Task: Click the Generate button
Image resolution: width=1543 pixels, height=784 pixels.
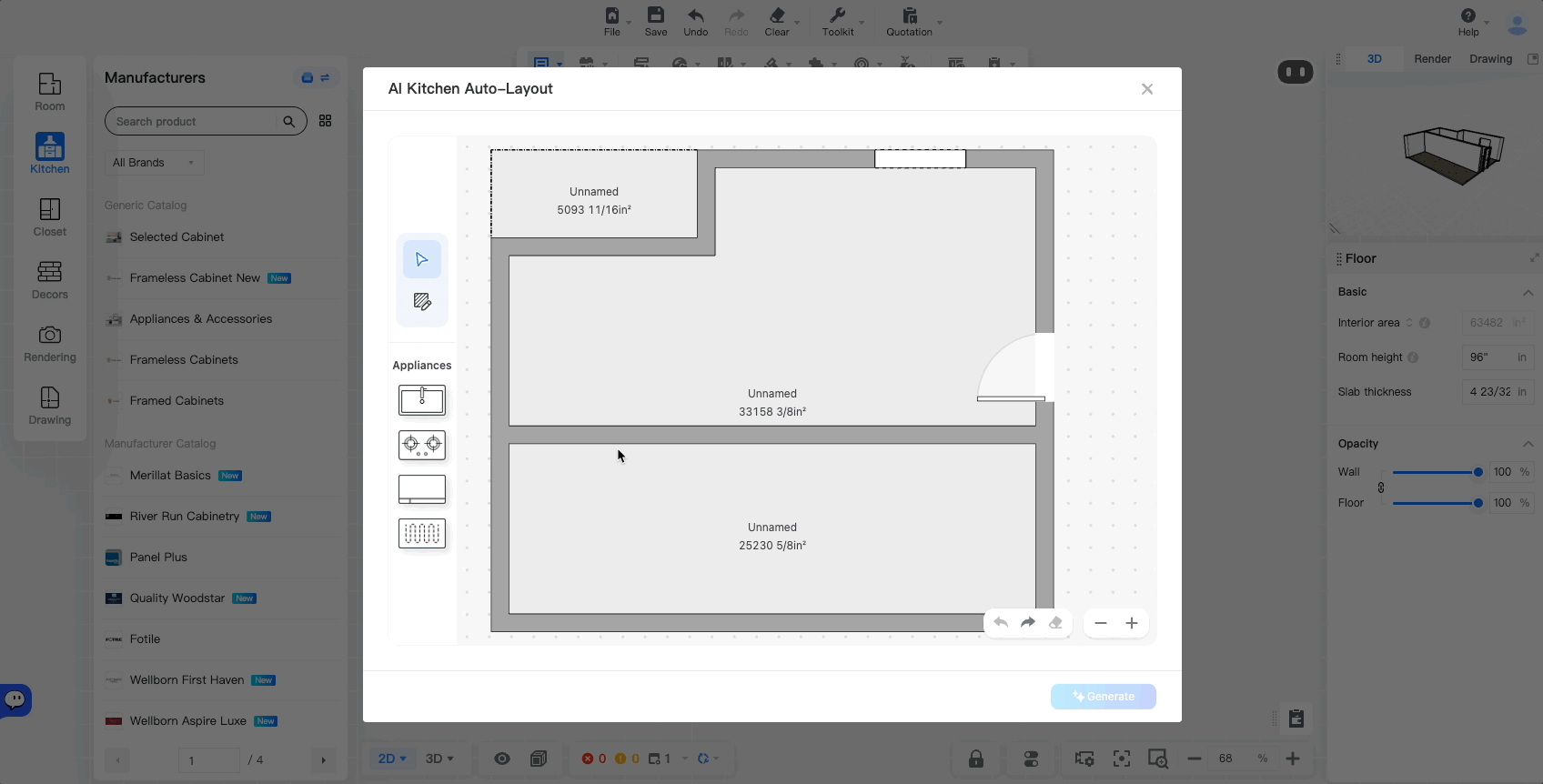Action: point(1103,697)
